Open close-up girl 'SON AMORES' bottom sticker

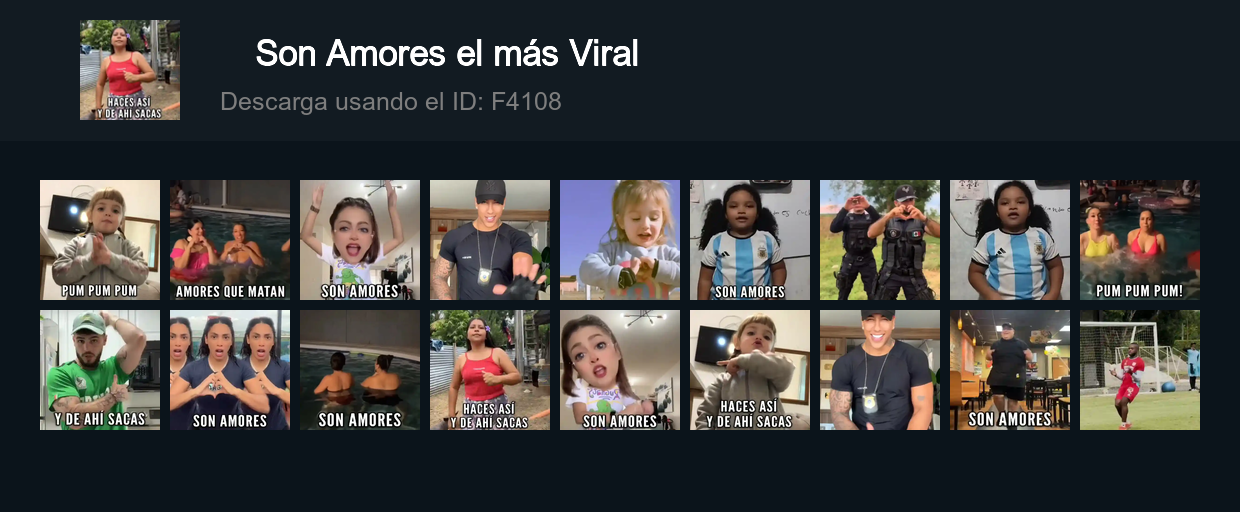coord(620,370)
